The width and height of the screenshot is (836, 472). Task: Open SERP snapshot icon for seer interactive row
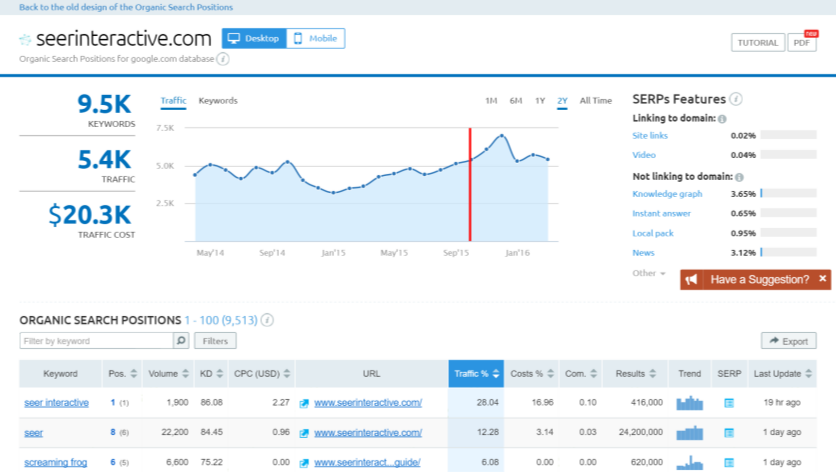coord(728,403)
